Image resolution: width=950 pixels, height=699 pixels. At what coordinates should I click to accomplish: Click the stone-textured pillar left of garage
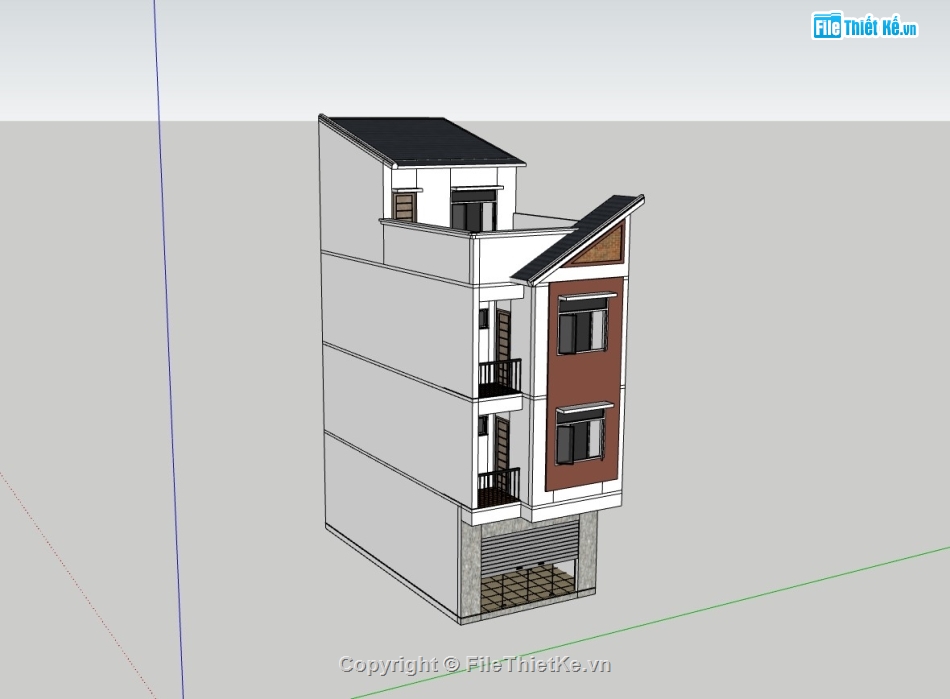470,569
